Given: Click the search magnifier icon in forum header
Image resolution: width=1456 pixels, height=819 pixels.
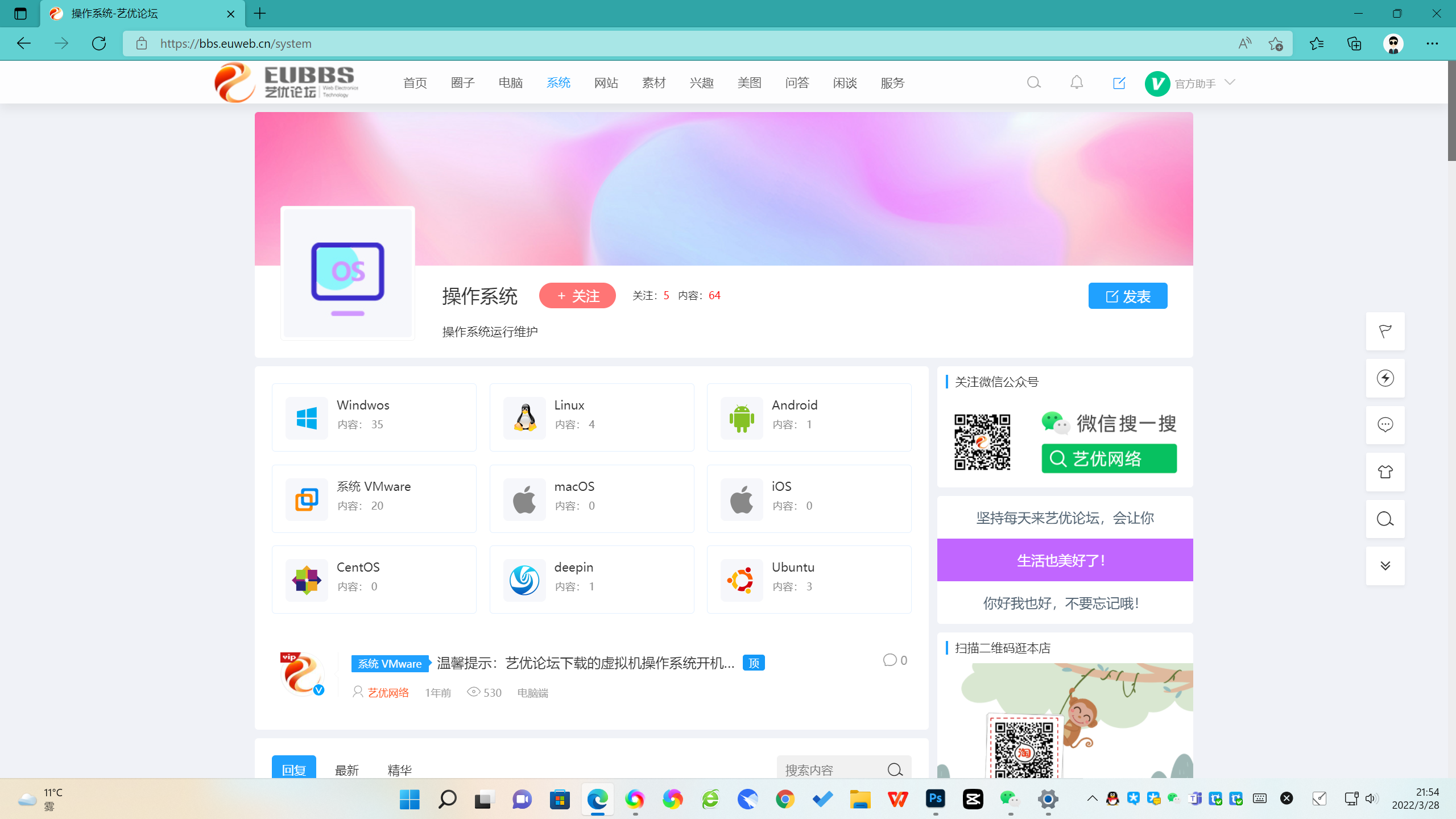Looking at the screenshot, I should pyautogui.click(x=1034, y=83).
